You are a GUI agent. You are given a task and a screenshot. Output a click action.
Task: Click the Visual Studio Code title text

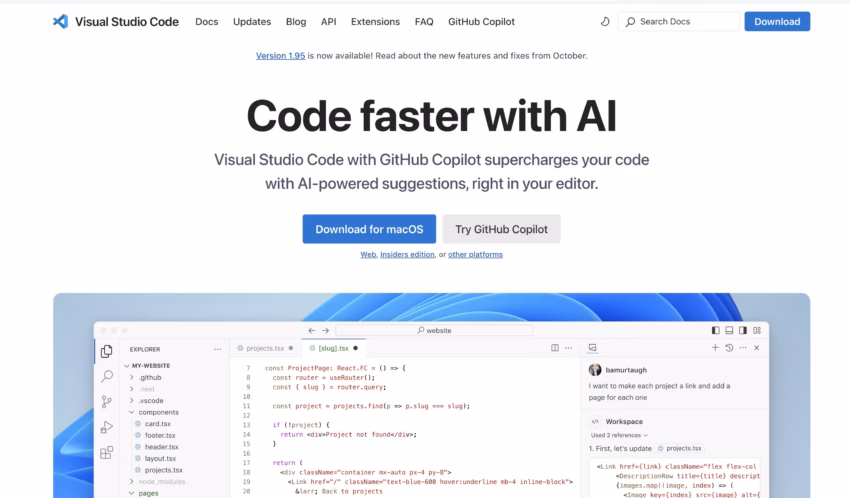click(127, 22)
